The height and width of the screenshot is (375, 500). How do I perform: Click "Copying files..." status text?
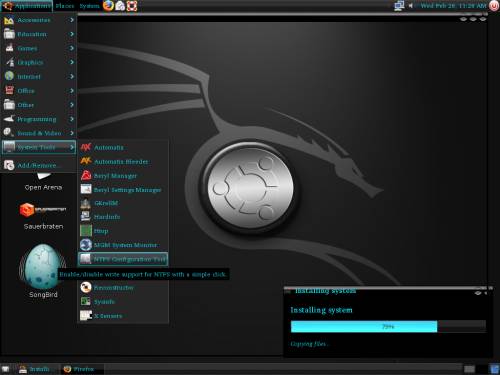(310, 344)
